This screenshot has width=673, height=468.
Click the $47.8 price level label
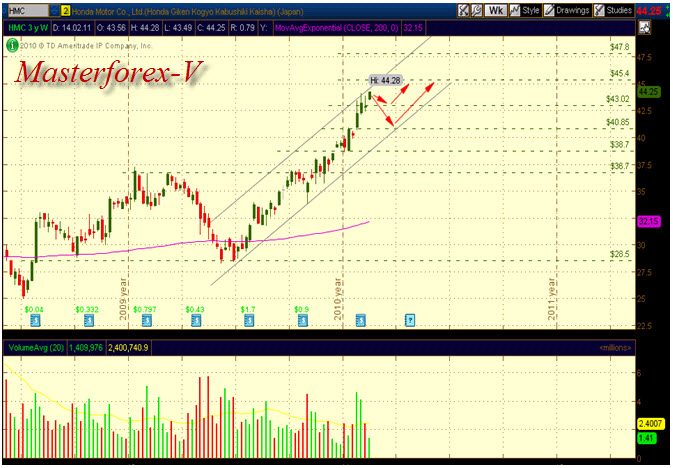coord(619,47)
